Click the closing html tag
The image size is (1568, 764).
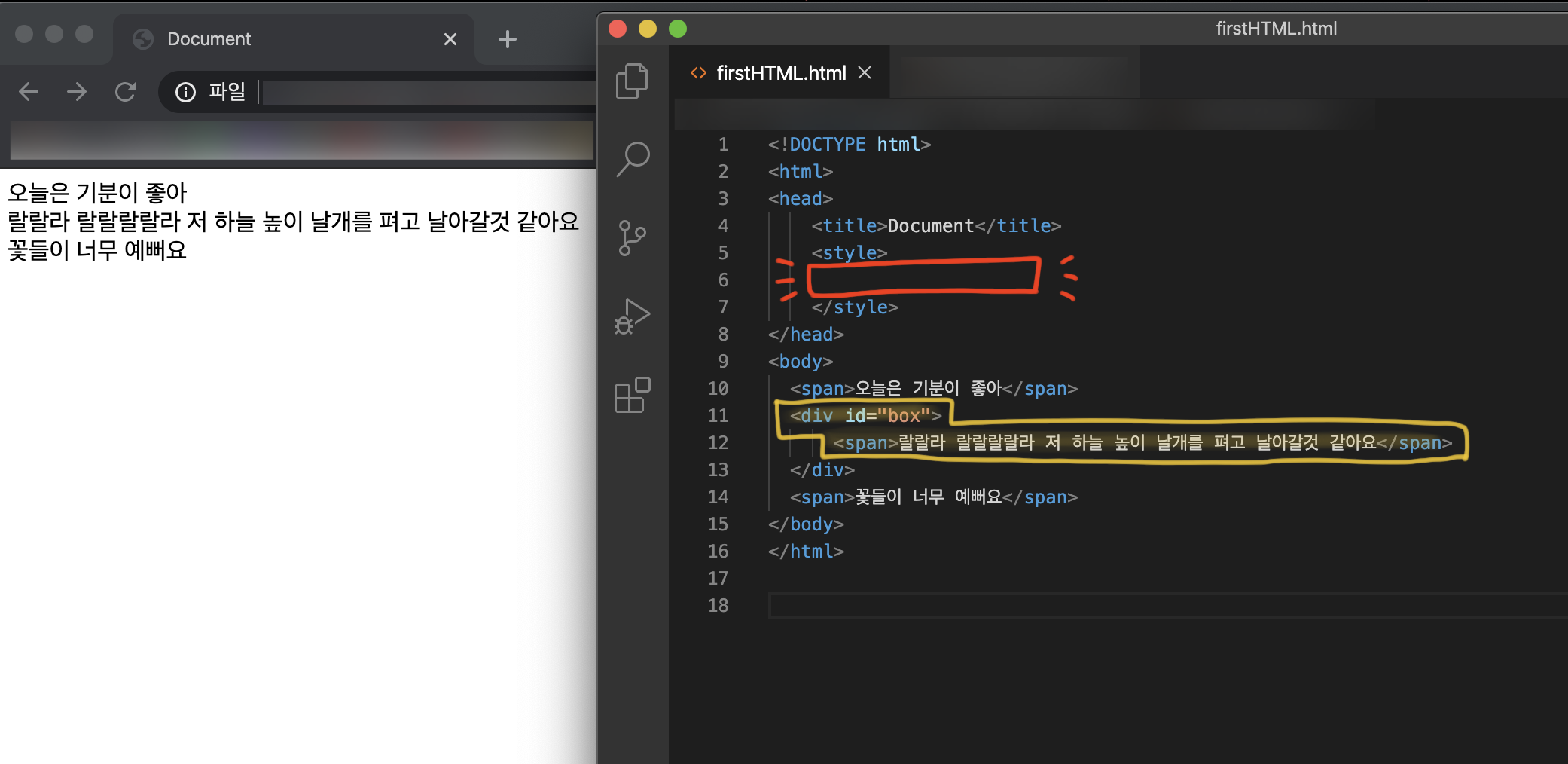pyautogui.click(x=806, y=551)
